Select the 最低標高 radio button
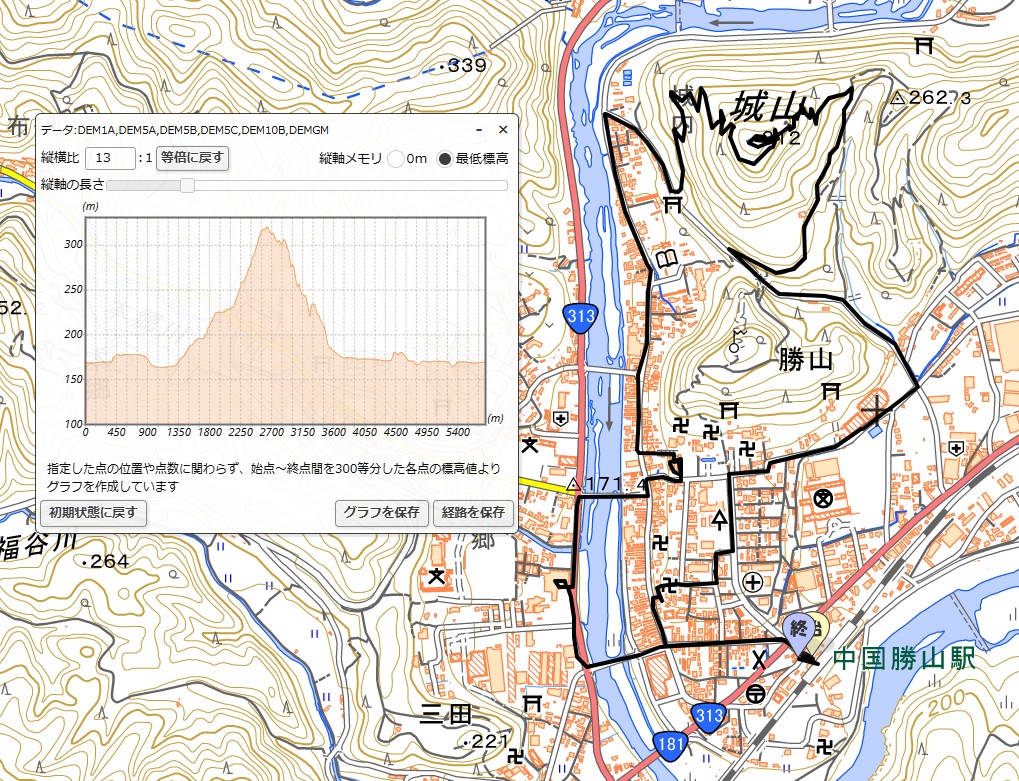This screenshot has width=1019, height=781. point(445,158)
